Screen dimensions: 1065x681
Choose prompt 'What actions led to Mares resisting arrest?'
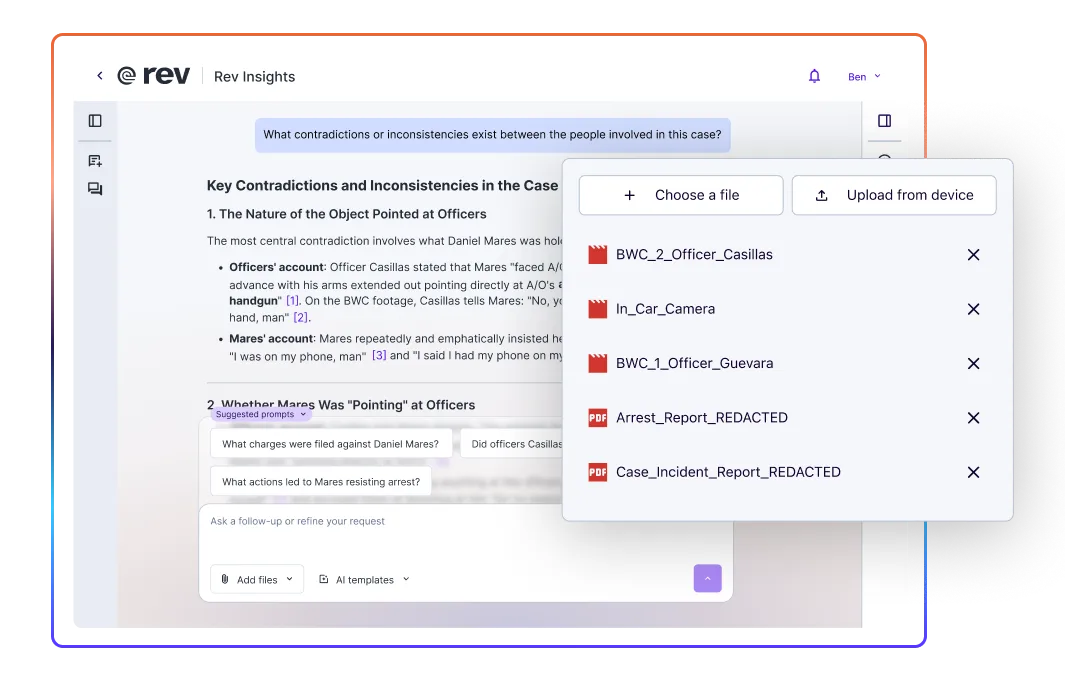click(321, 482)
